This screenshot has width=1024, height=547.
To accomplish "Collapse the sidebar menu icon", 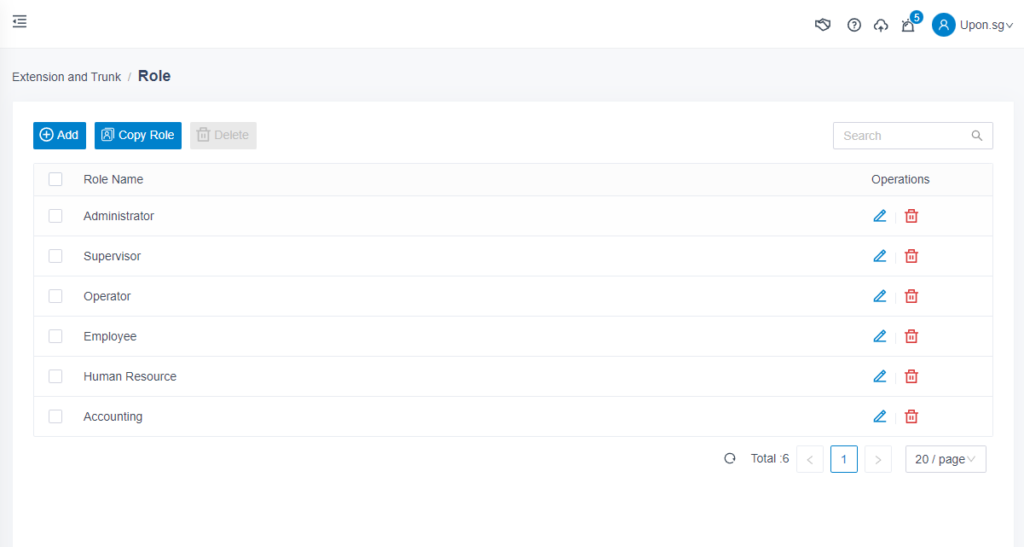I will point(20,21).
